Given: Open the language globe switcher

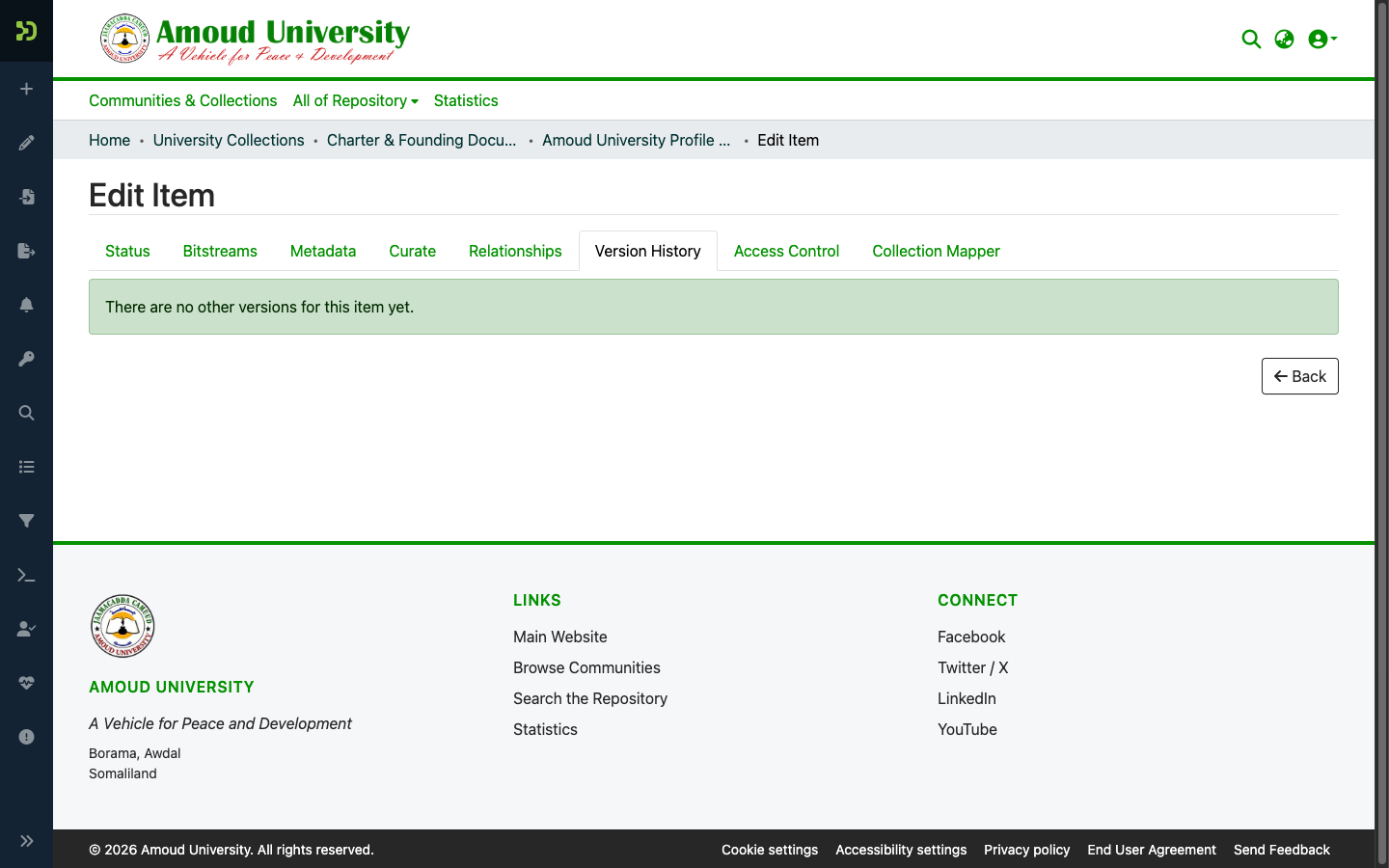Looking at the screenshot, I should point(1284,39).
